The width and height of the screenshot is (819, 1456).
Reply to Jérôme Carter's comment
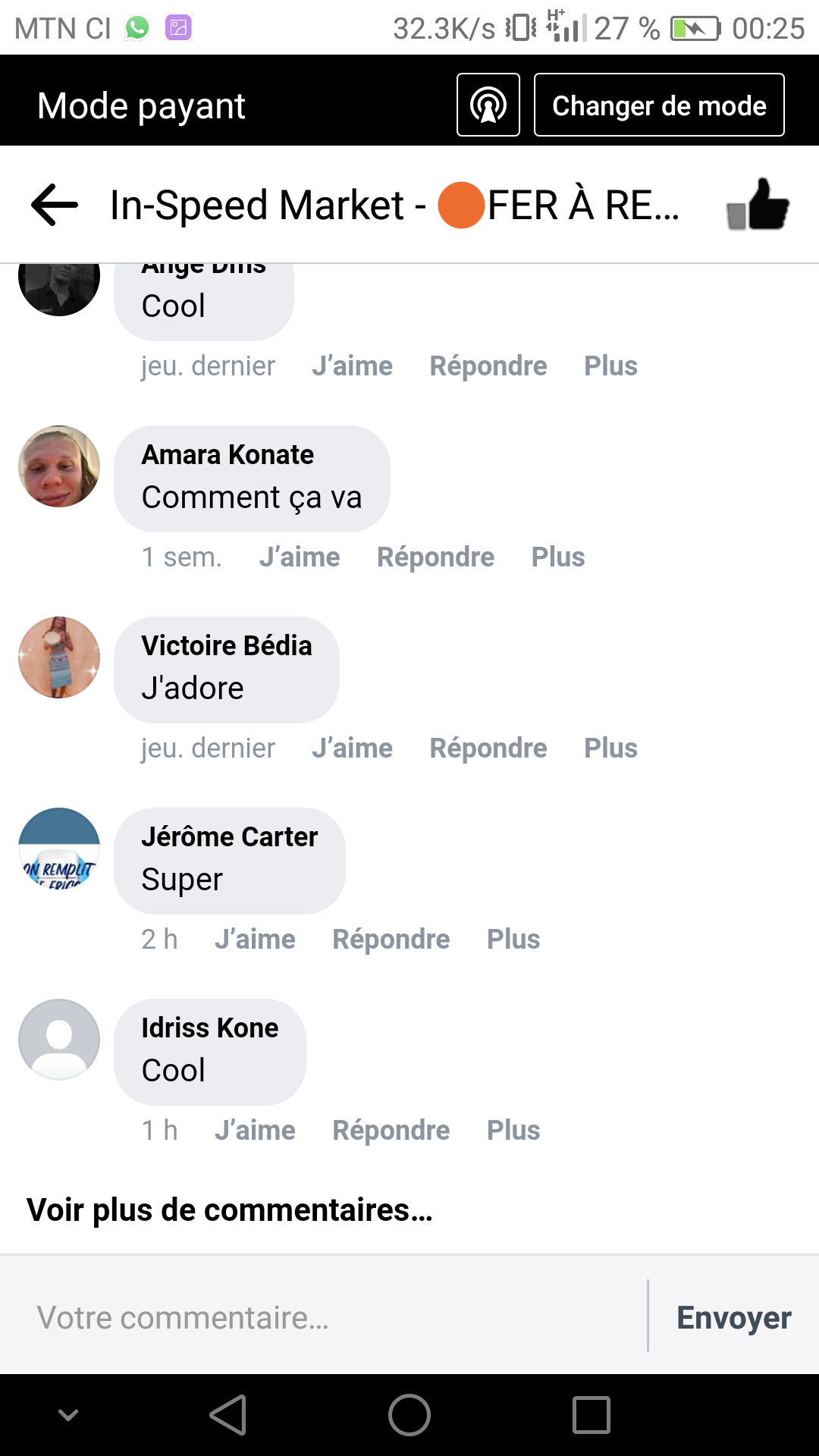(x=391, y=940)
